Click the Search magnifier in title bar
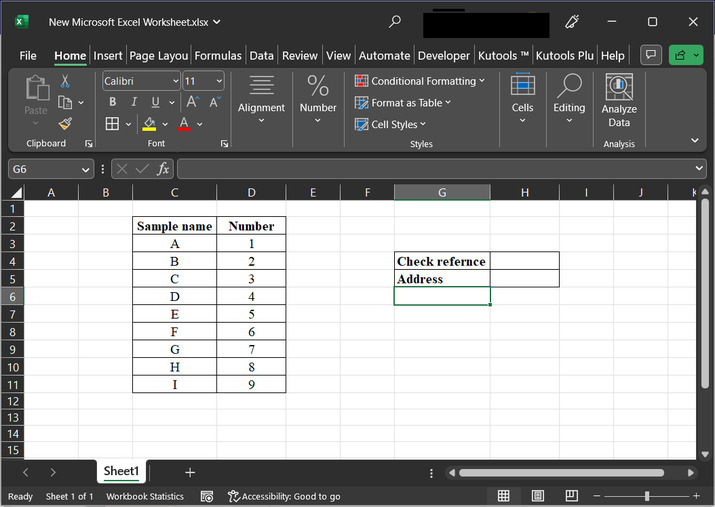Viewport: 715px width, 507px height. click(x=395, y=21)
